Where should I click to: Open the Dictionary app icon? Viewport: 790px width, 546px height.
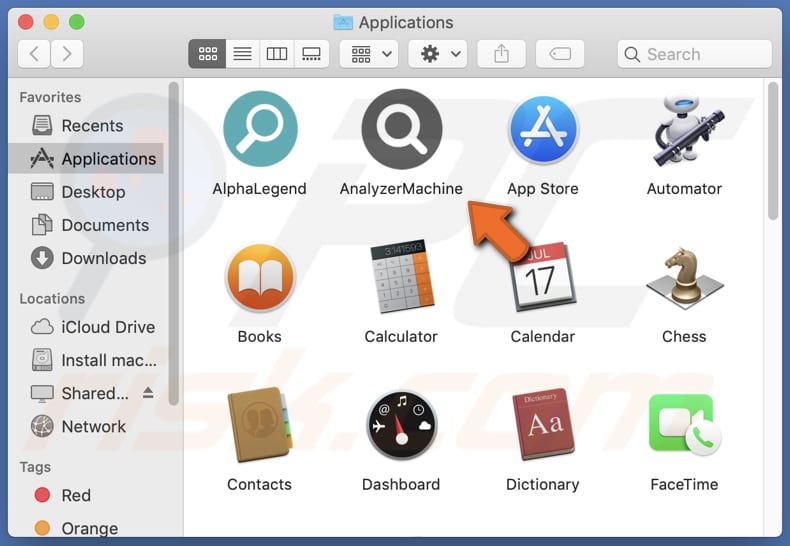tap(543, 424)
